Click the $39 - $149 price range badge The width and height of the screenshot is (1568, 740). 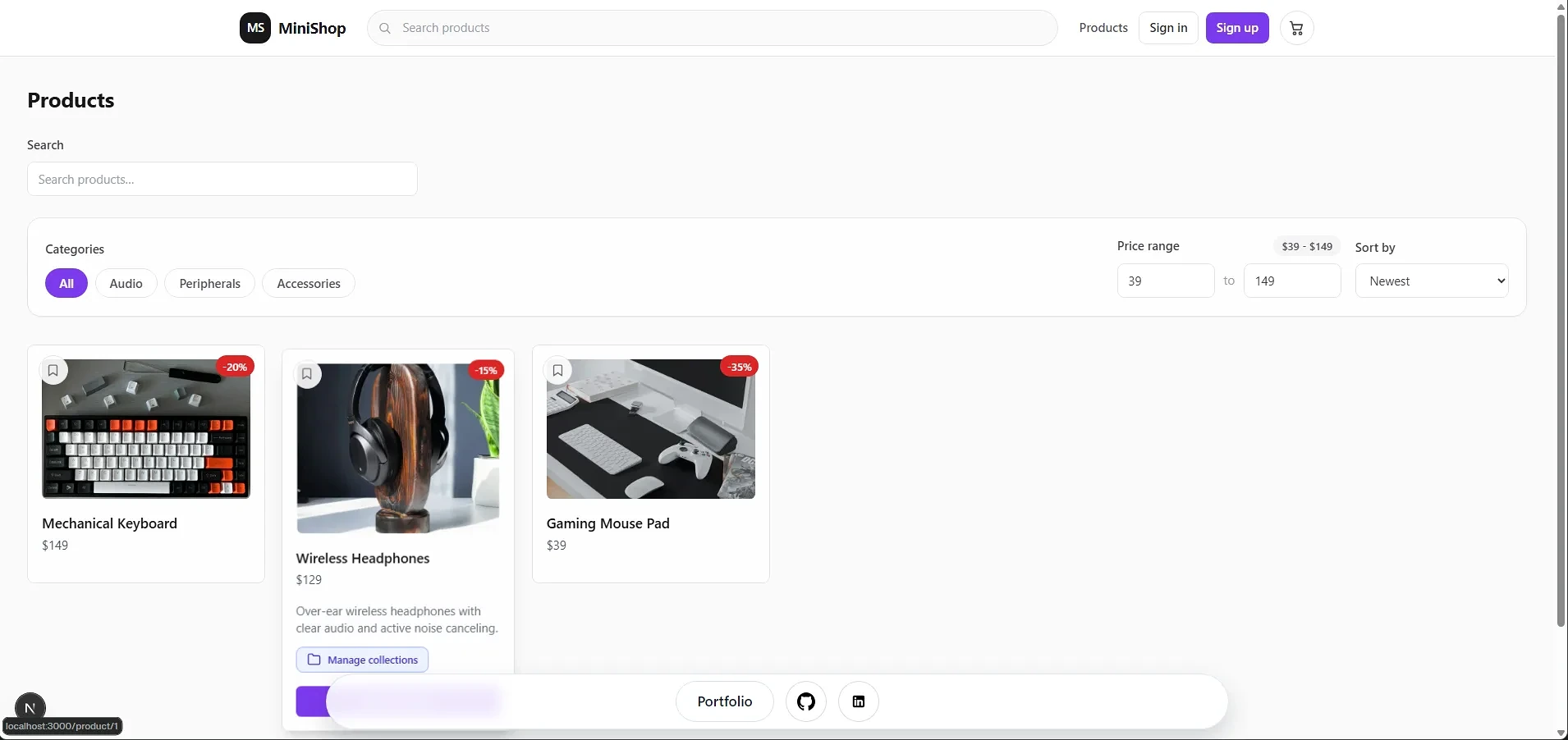pyautogui.click(x=1307, y=246)
